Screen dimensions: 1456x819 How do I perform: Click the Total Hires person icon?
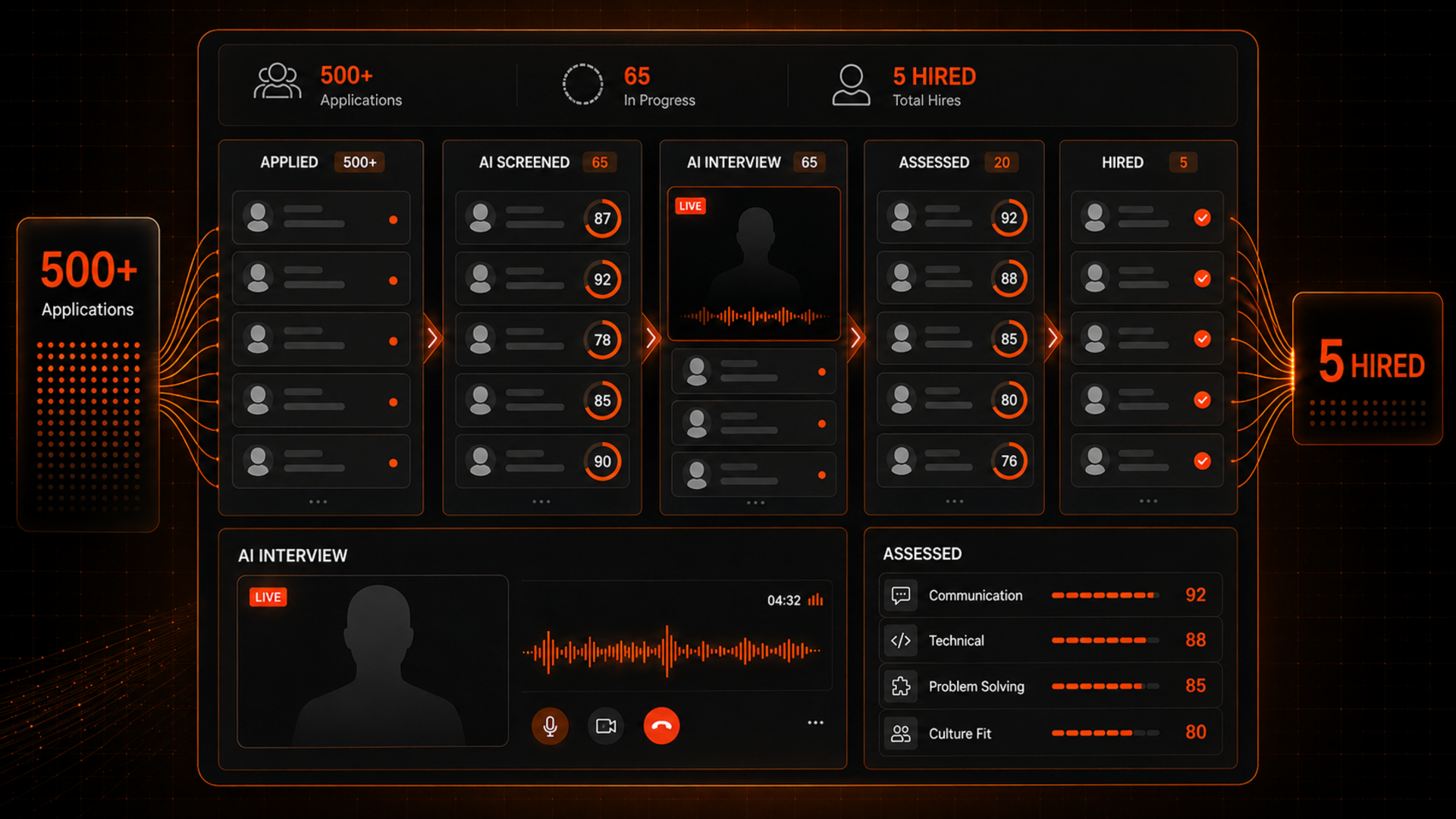851,84
